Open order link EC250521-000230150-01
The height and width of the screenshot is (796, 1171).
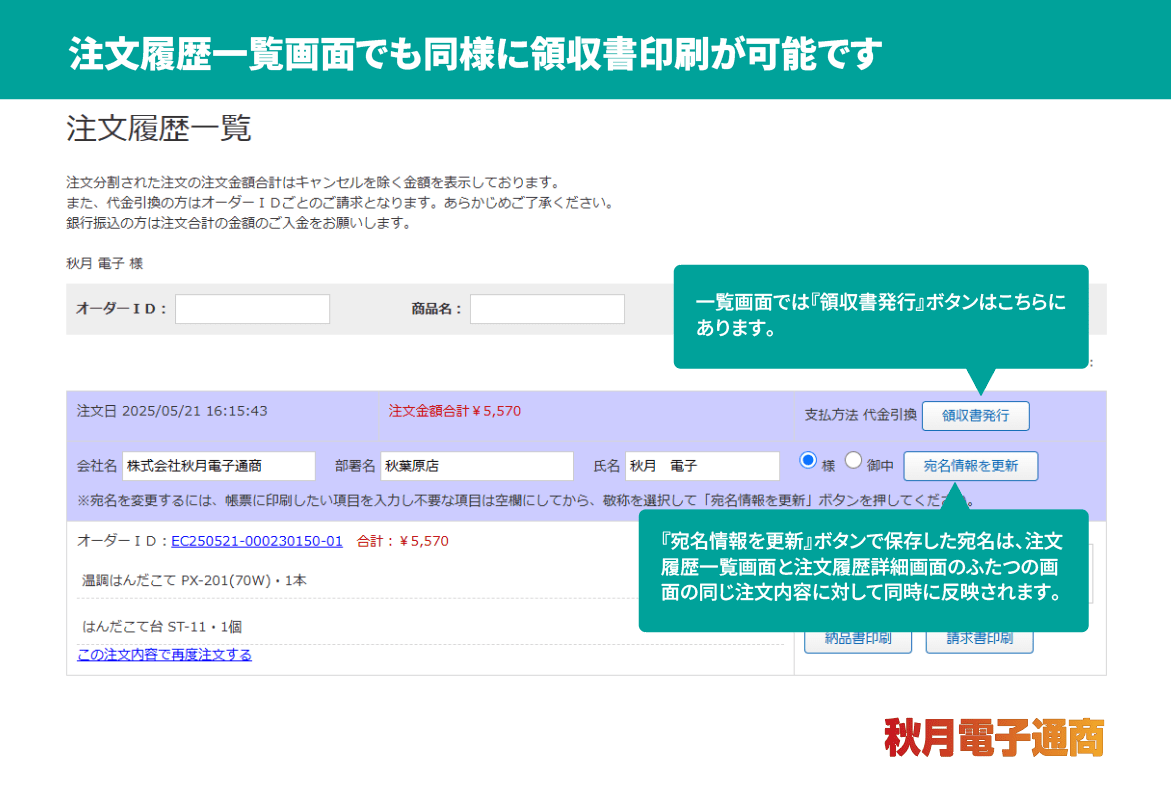click(x=257, y=541)
